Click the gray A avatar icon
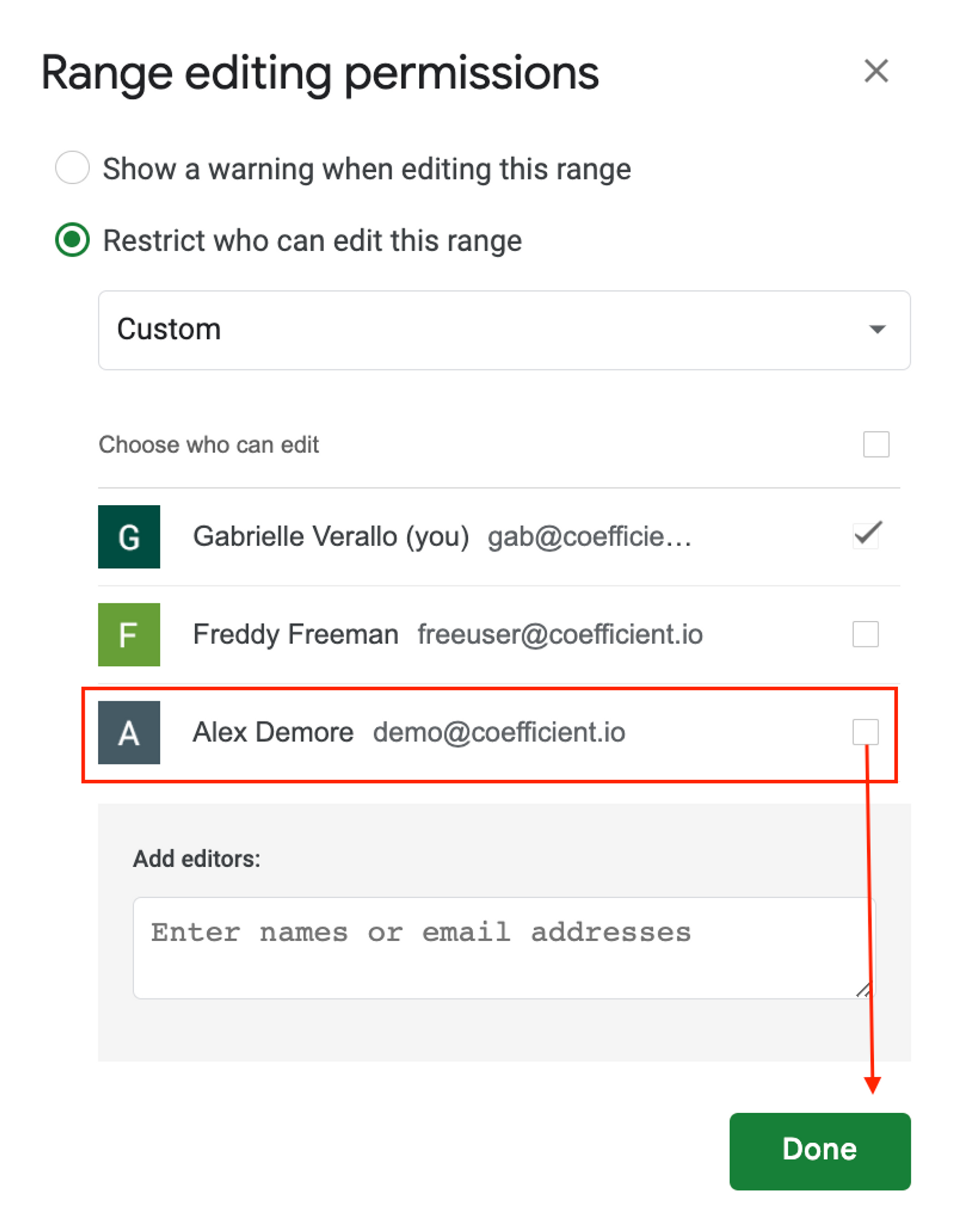This screenshot has height=1232, width=955. [x=129, y=733]
